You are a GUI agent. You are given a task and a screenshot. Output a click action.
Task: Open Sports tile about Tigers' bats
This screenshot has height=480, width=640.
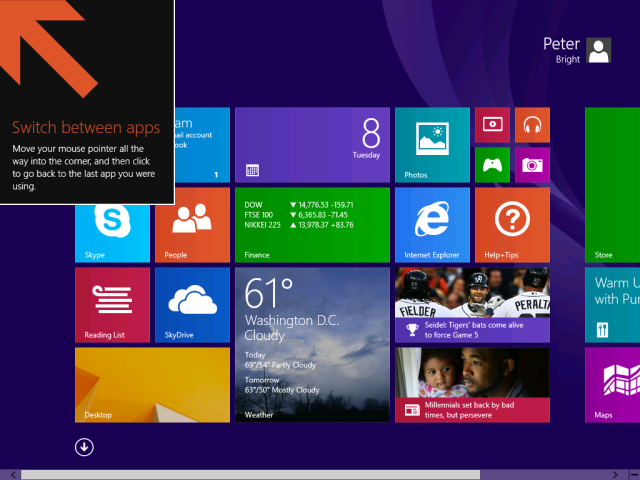[x=472, y=305]
